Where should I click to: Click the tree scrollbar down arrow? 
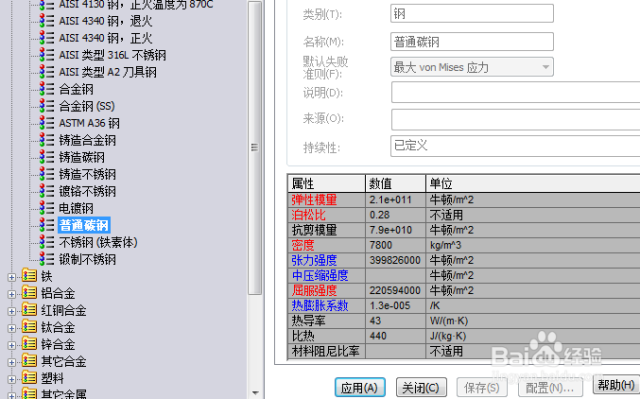click(x=255, y=392)
